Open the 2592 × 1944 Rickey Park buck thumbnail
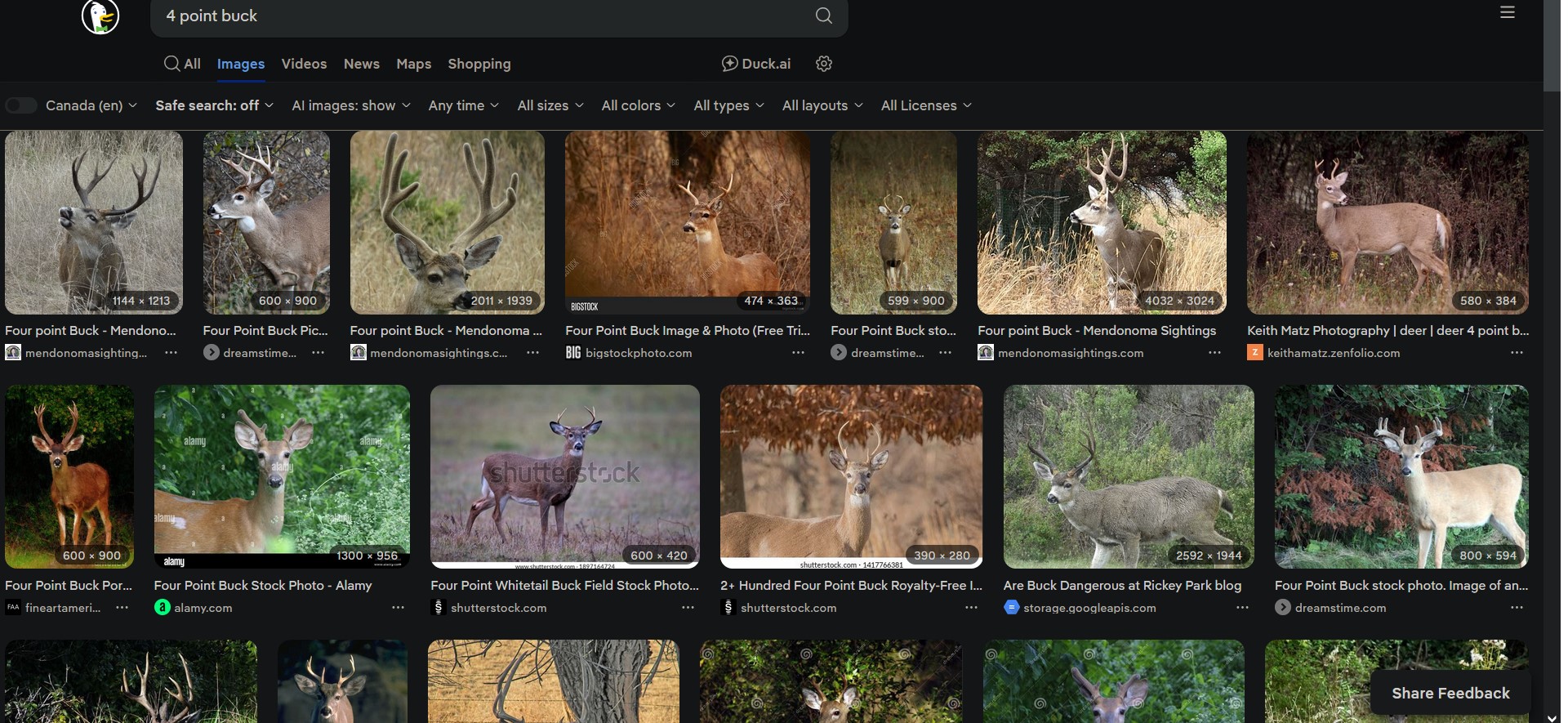This screenshot has height=723, width=1568. pyautogui.click(x=1129, y=477)
